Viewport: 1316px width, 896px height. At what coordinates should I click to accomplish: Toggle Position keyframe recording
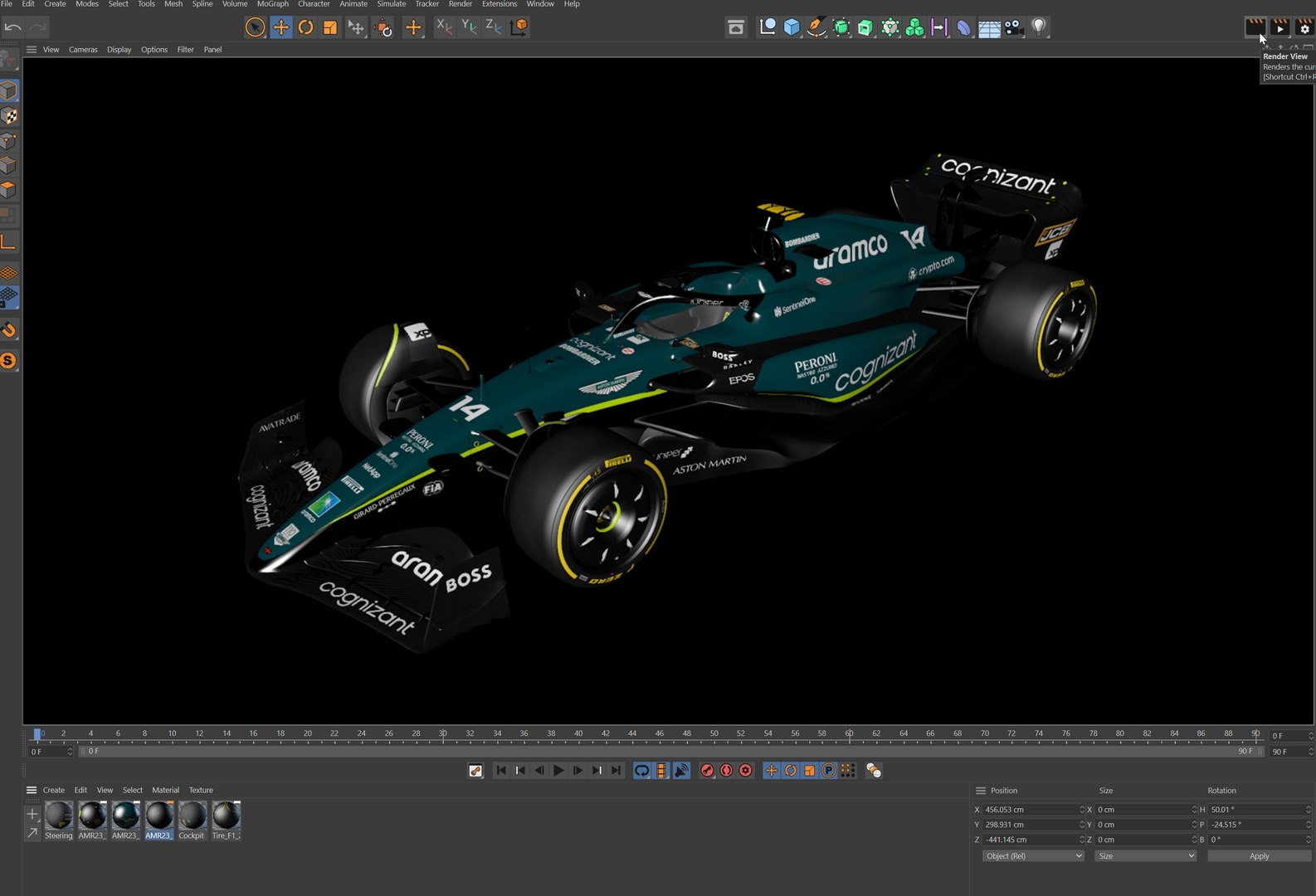coord(771,771)
